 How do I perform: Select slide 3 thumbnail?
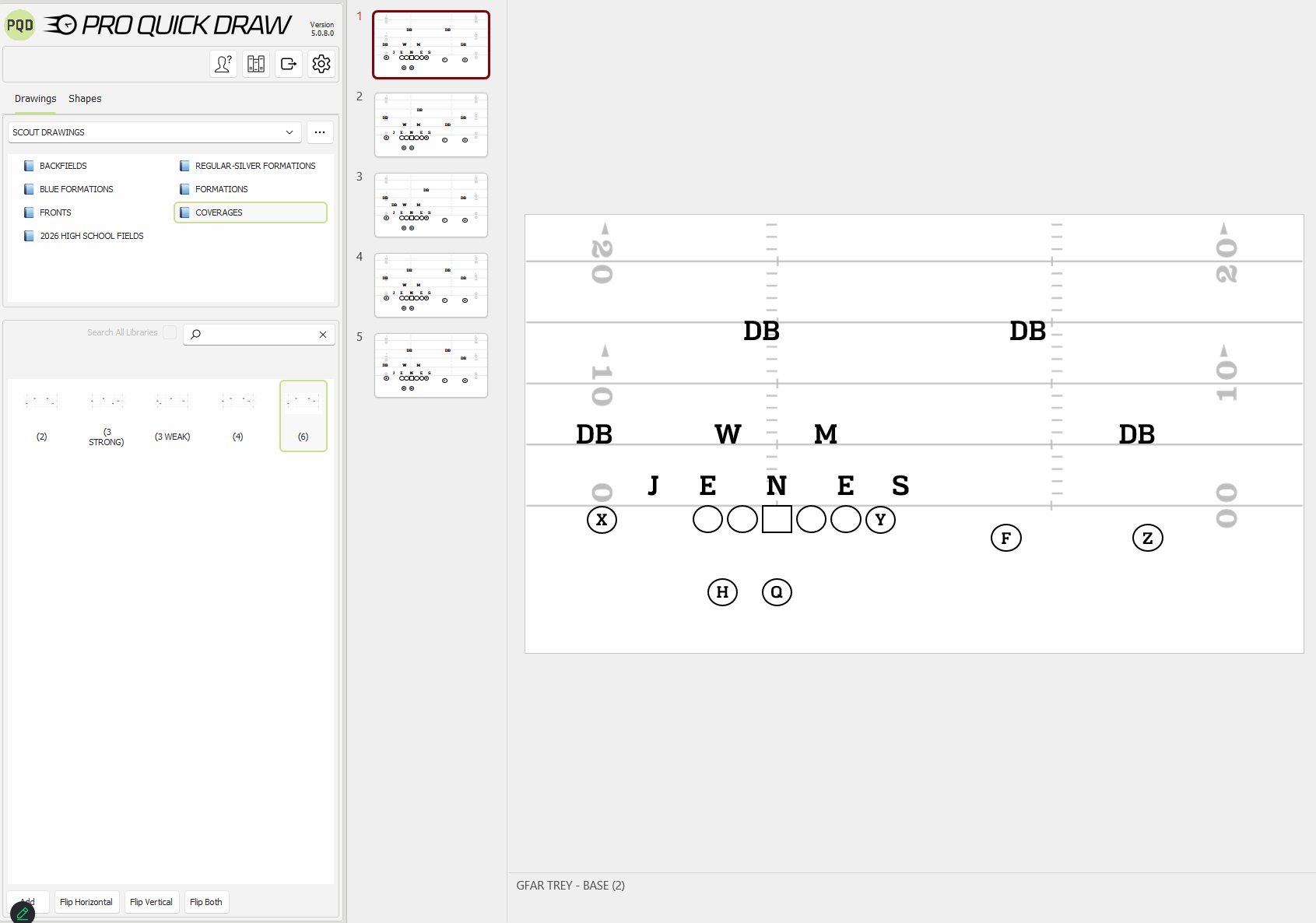[x=431, y=205]
